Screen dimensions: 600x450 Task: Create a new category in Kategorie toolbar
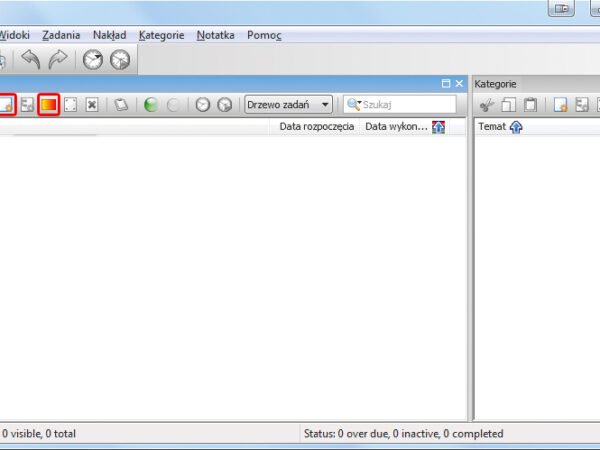tap(561, 104)
